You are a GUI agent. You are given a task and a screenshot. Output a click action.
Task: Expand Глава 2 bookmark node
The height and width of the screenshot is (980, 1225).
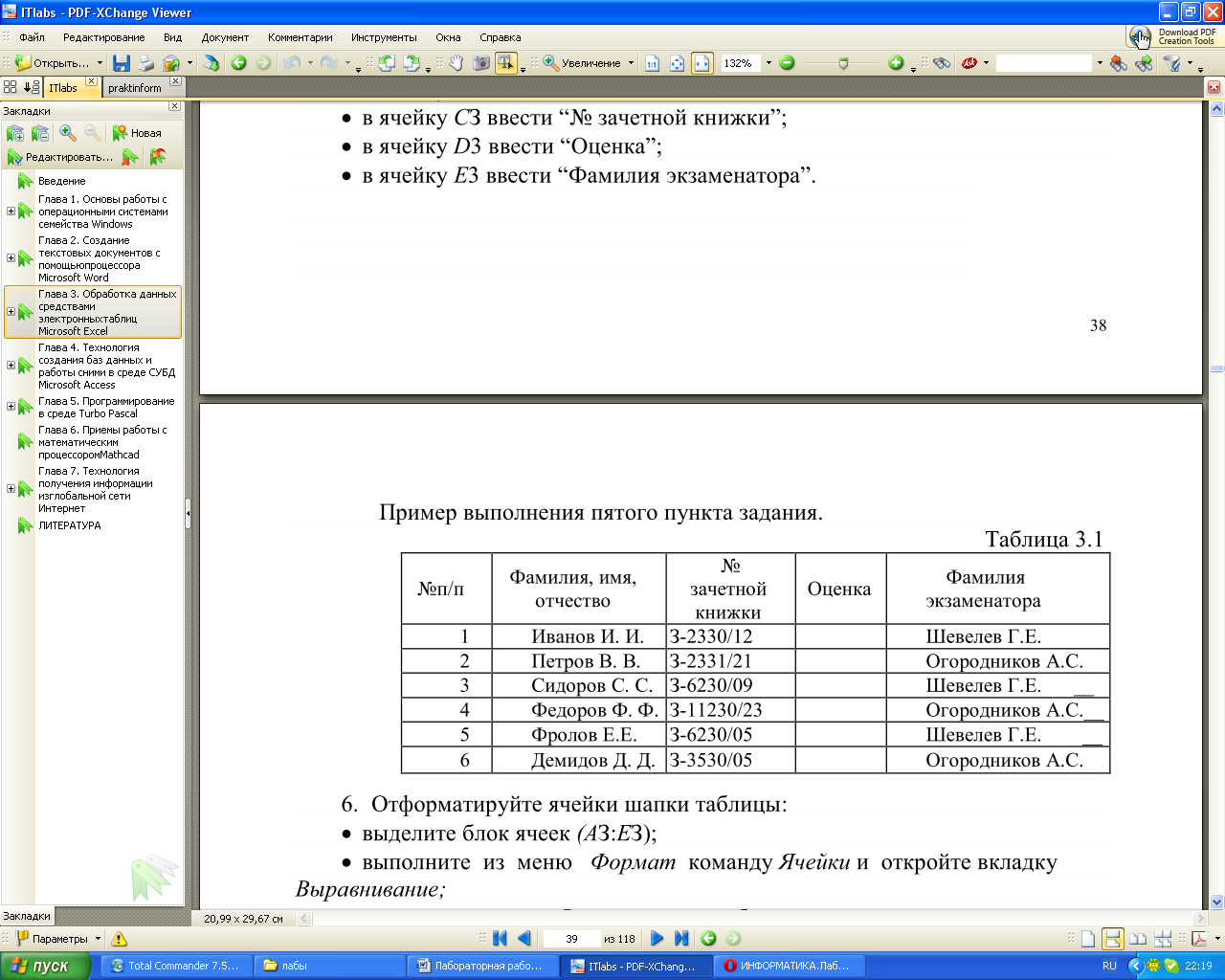pos(11,258)
